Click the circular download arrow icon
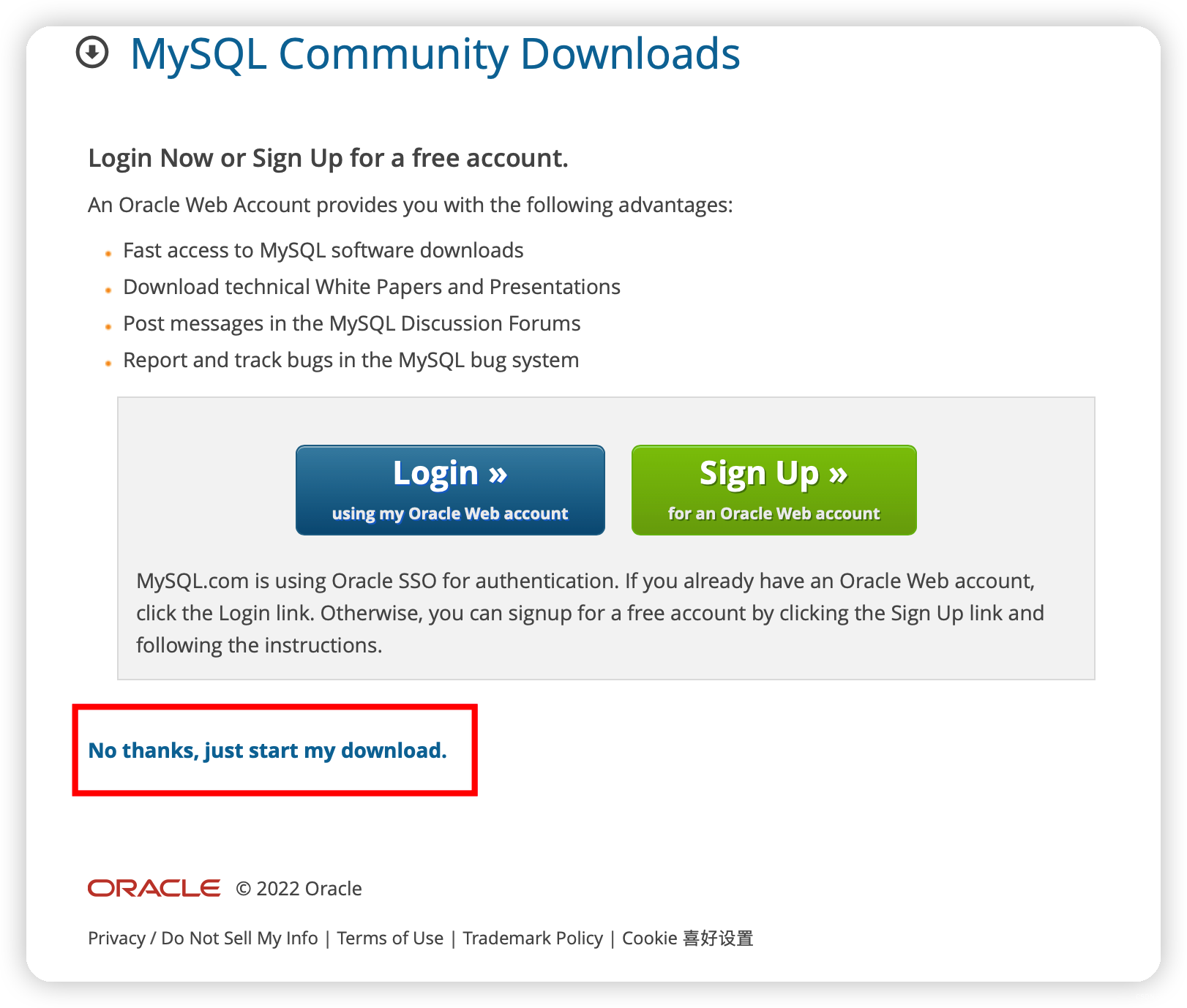Image resolution: width=1187 pixels, height=1008 pixels. coord(92,53)
